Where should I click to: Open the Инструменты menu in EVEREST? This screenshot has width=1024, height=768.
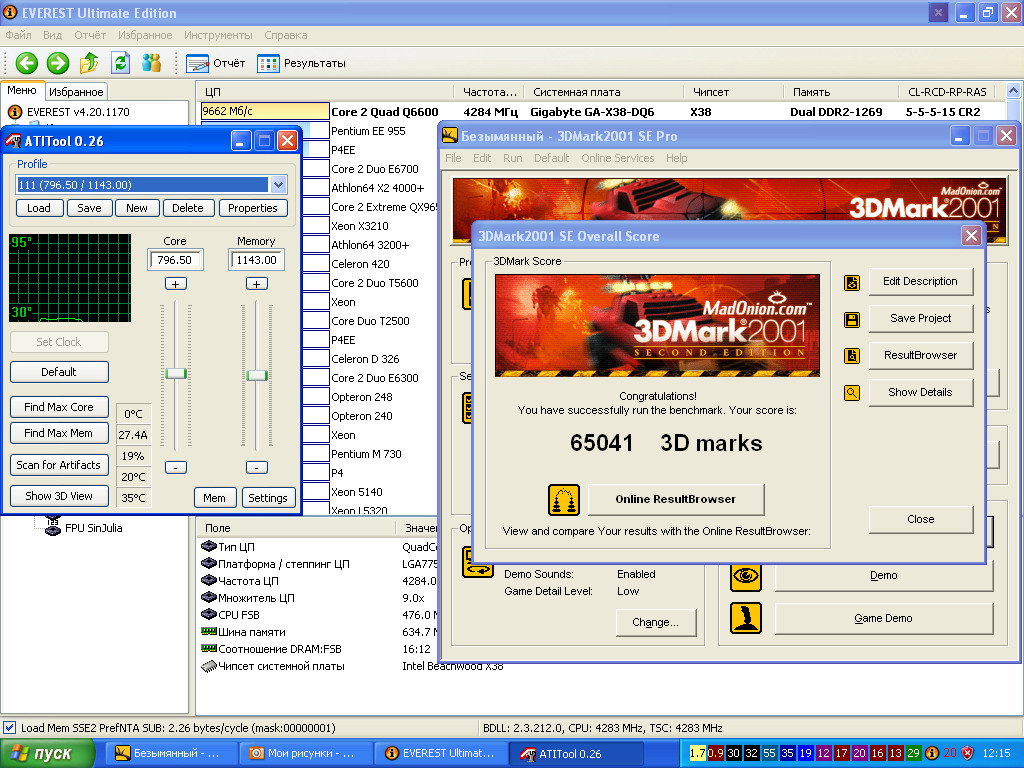point(218,35)
